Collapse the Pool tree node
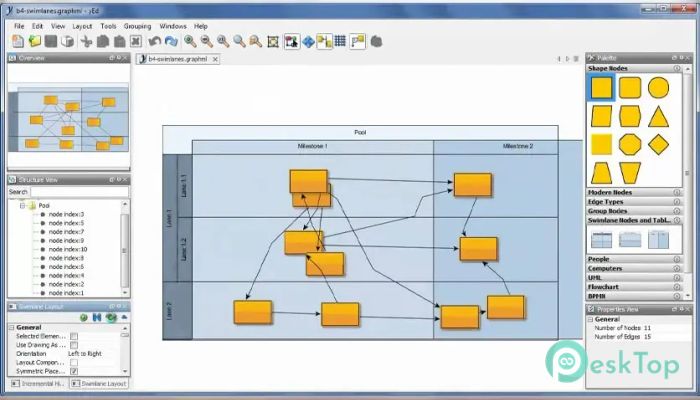Viewport: 700px width, 400px height. tap(21, 205)
